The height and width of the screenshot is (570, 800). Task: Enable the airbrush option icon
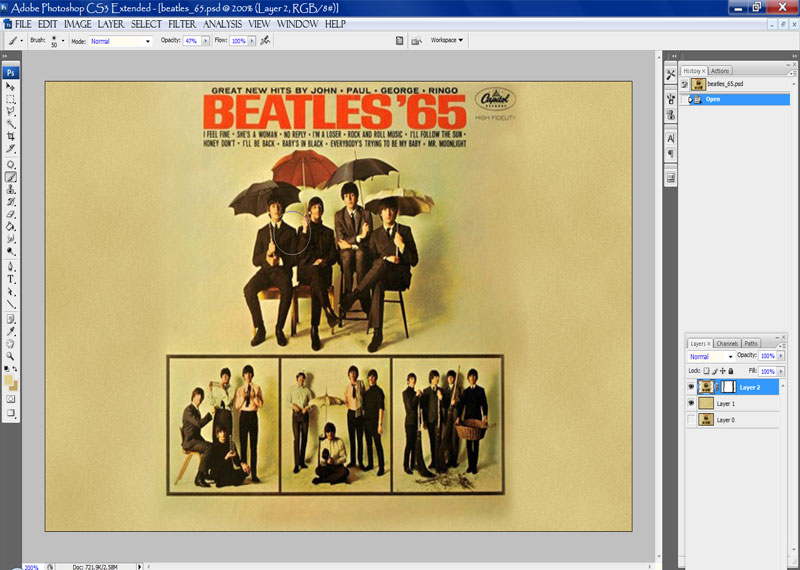click(x=265, y=41)
